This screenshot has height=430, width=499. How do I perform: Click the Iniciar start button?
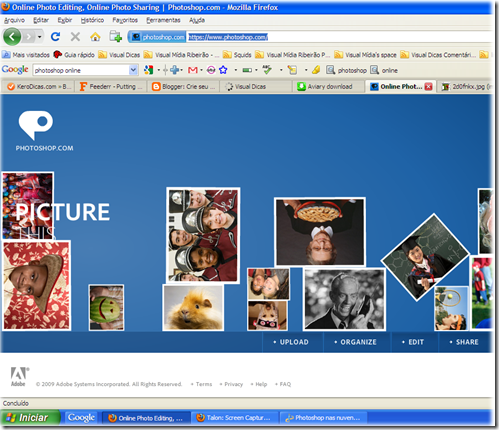(30, 418)
